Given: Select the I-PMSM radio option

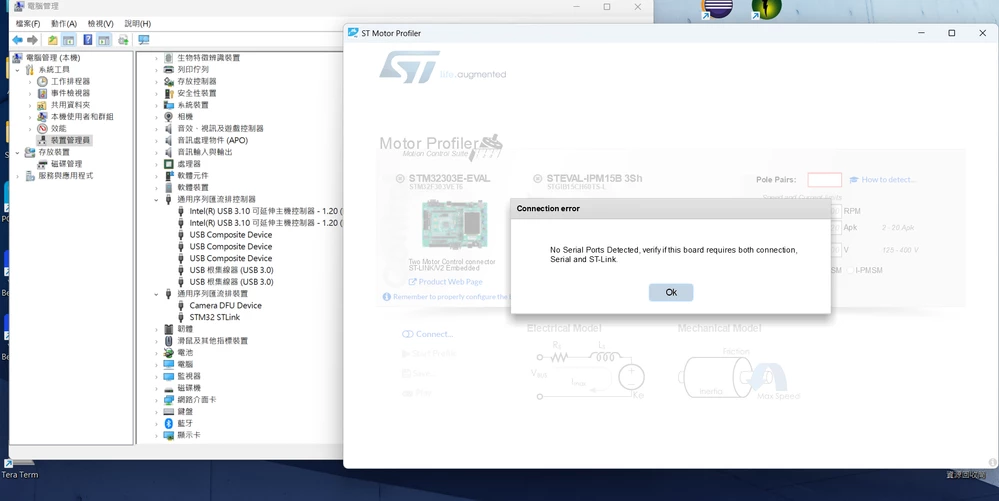Looking at the screenshot, I should (x=850, y=270).
